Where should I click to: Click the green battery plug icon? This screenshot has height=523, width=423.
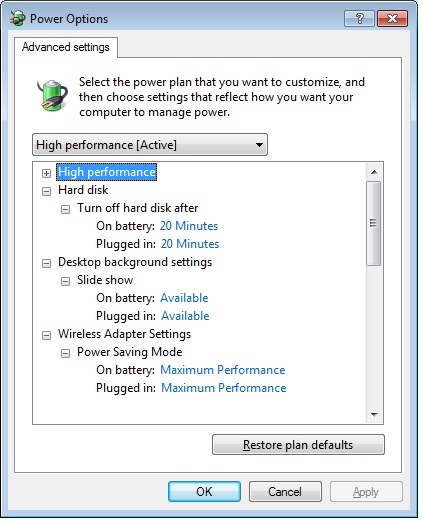pyautogui.click(x=52, y=95)
